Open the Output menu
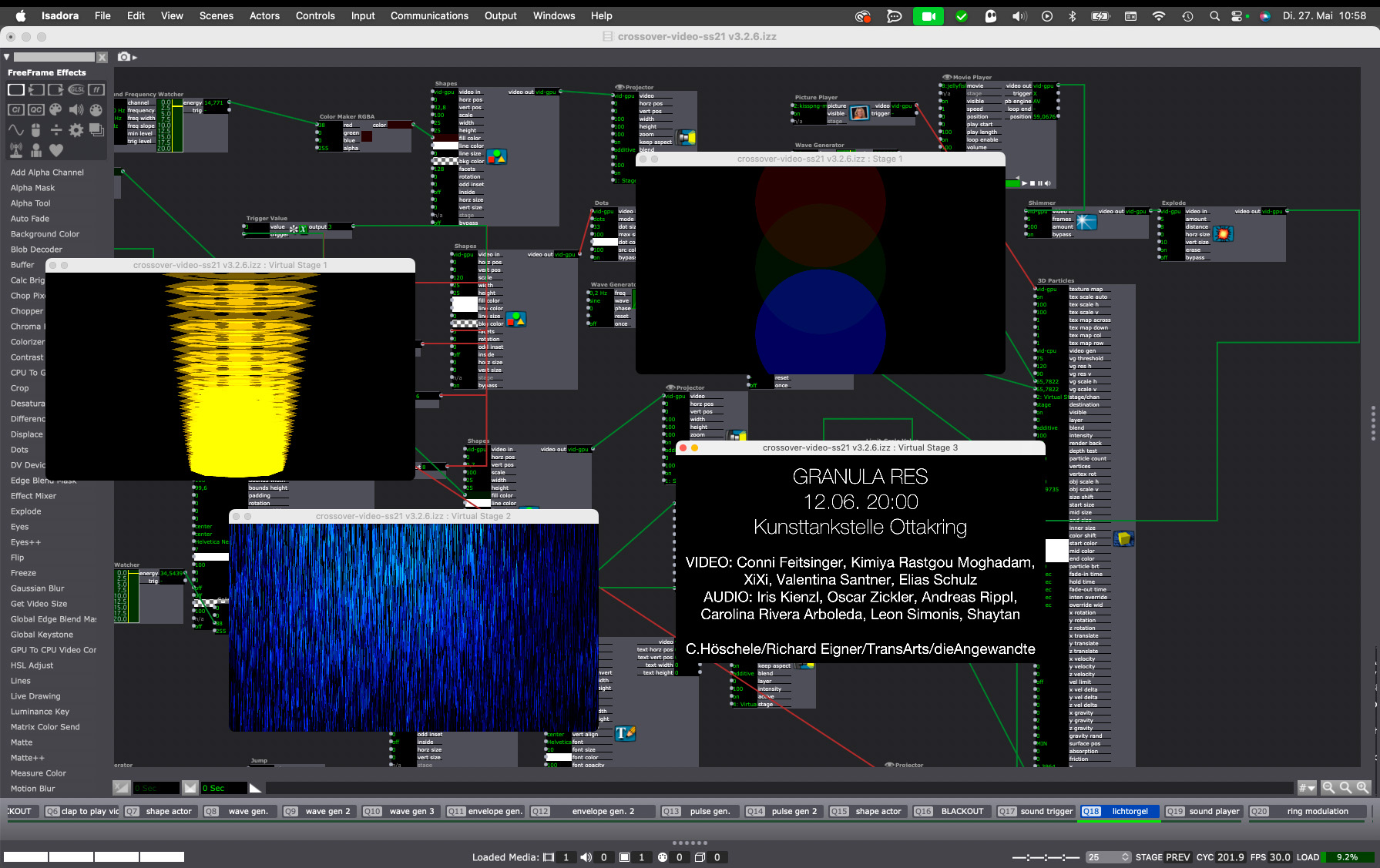This screenshot has width=1380, height=868. tap(501, 16)
